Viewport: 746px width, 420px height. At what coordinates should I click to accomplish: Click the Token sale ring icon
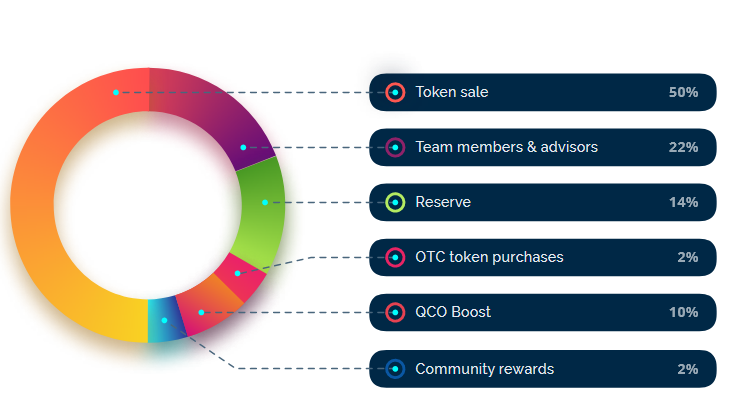pyautogui.click(x=395, y=92)
